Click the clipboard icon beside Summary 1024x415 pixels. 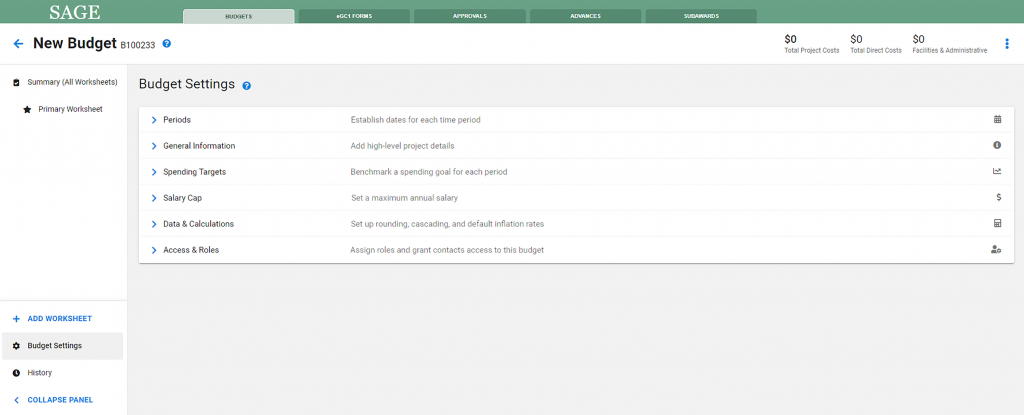tap(16, 82)
